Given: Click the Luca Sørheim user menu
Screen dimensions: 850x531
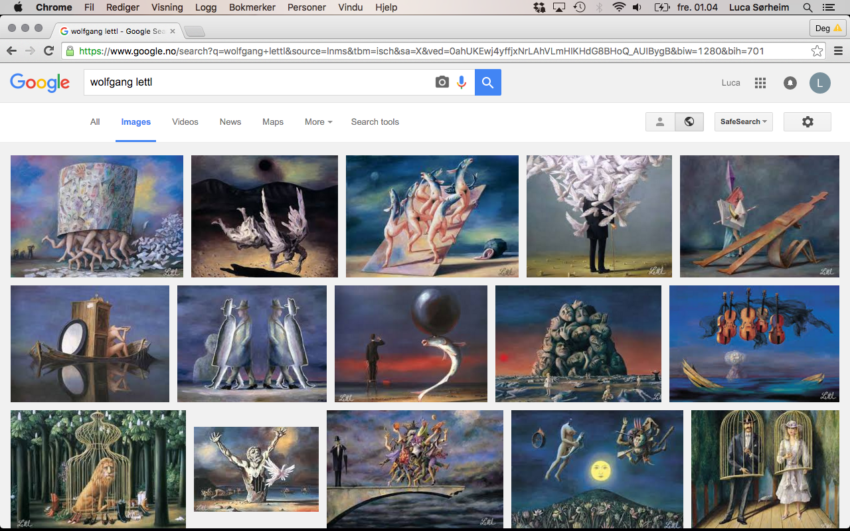Looking at the screenshot, I should 759,7.
